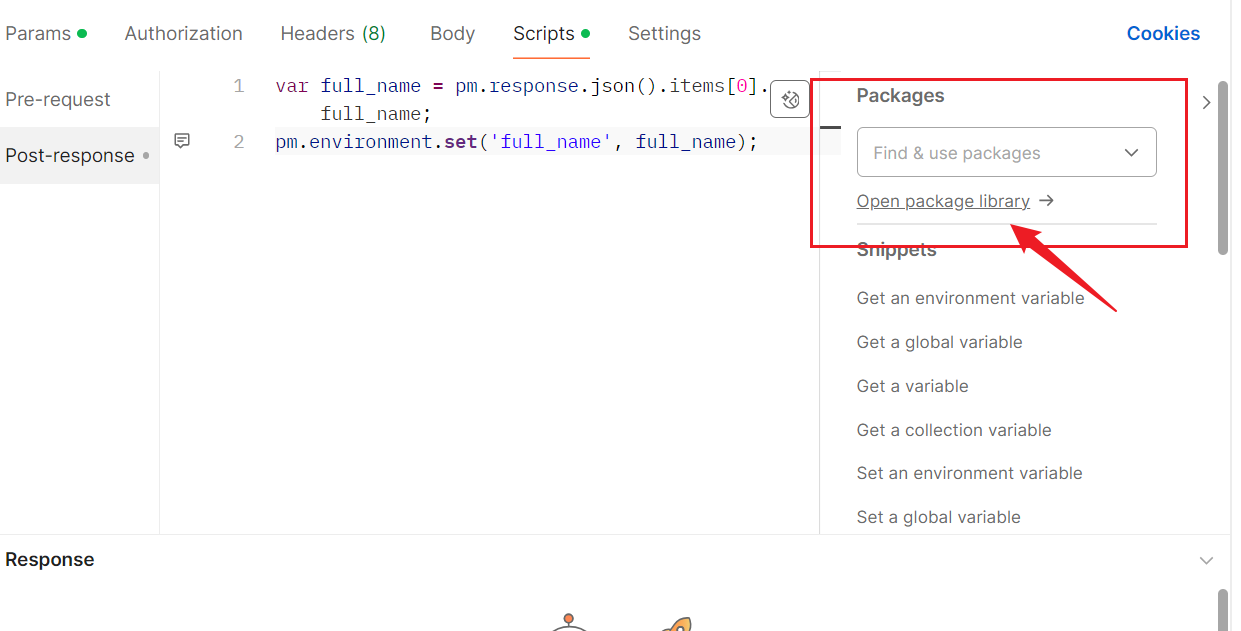
Task: Collapse the snippets side panel chevron
Action: 1206,102
